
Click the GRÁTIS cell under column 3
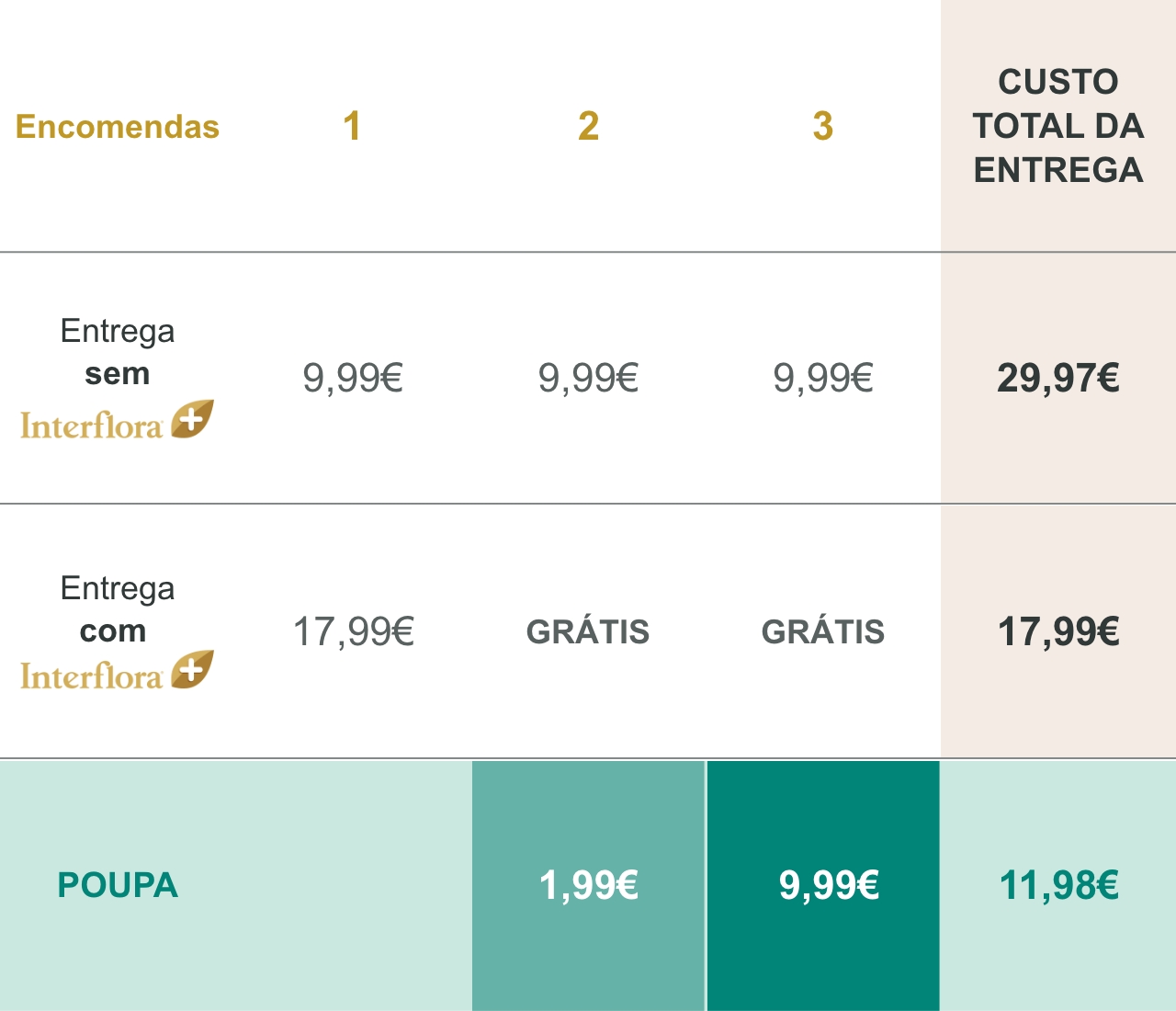(x=823, y=631)
